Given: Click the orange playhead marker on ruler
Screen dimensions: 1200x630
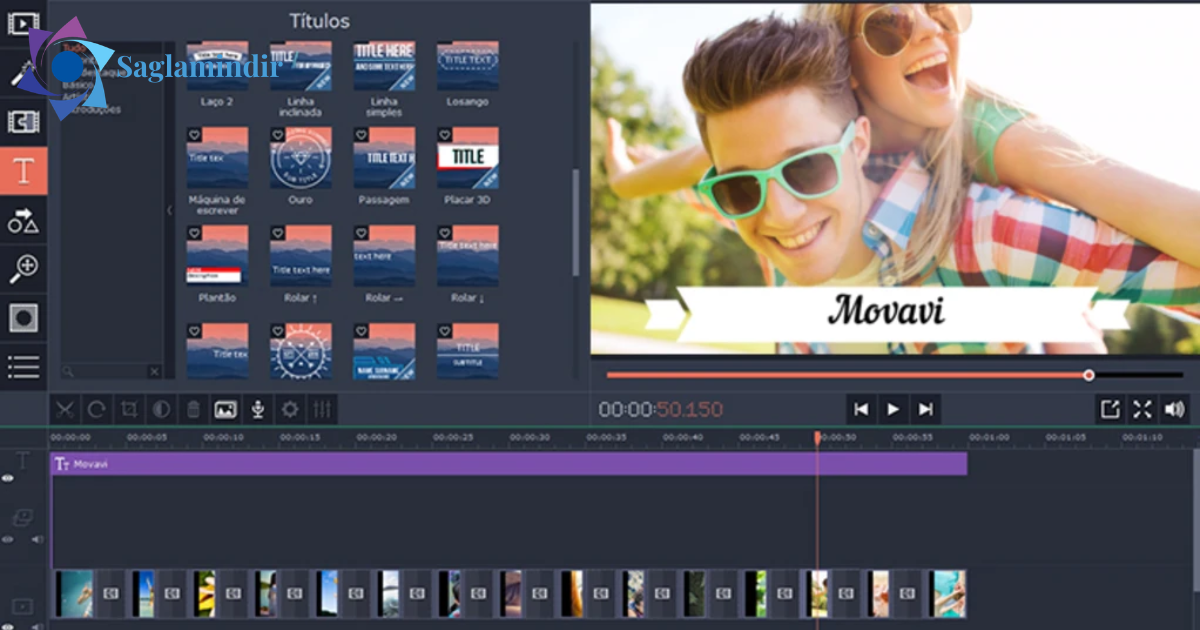Looking at the screenshot, I should point(817,437).
